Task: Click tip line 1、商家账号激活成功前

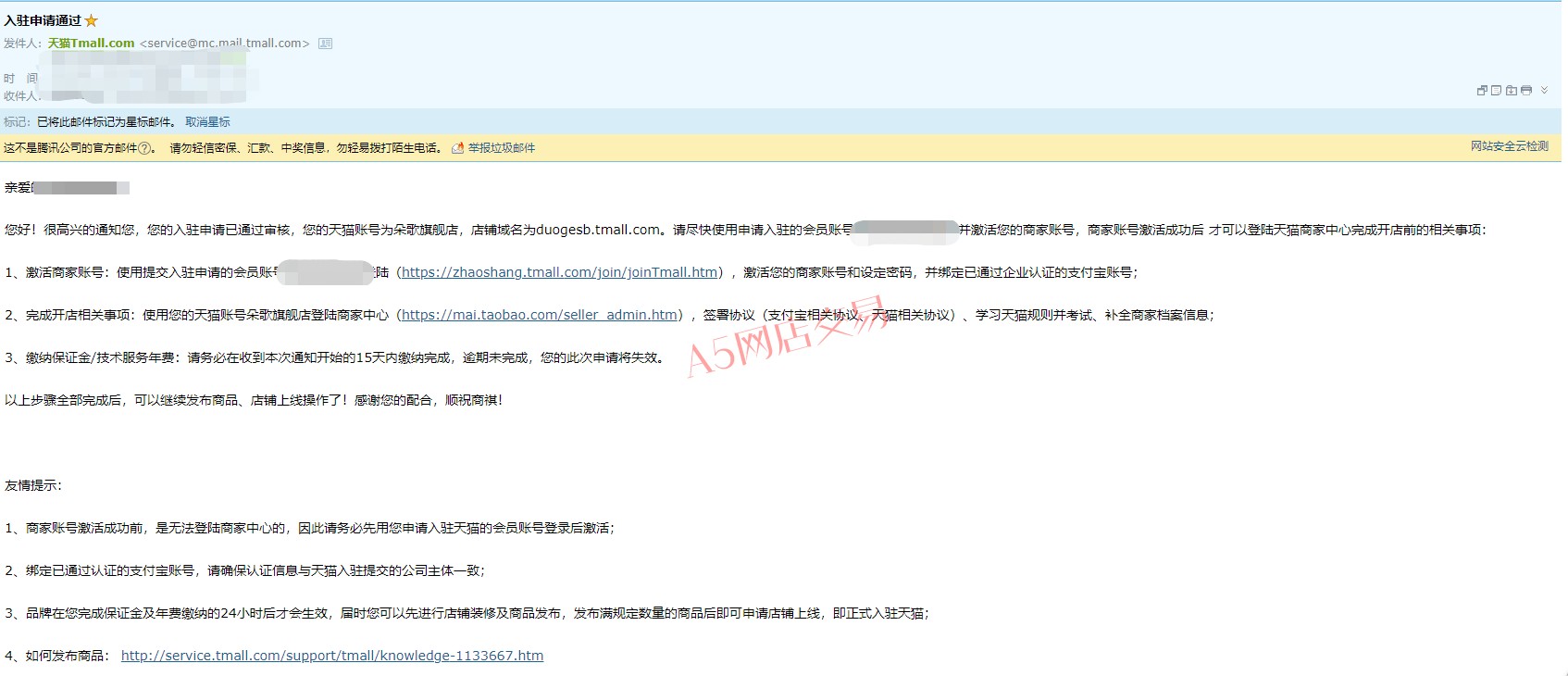Action: 310,528
